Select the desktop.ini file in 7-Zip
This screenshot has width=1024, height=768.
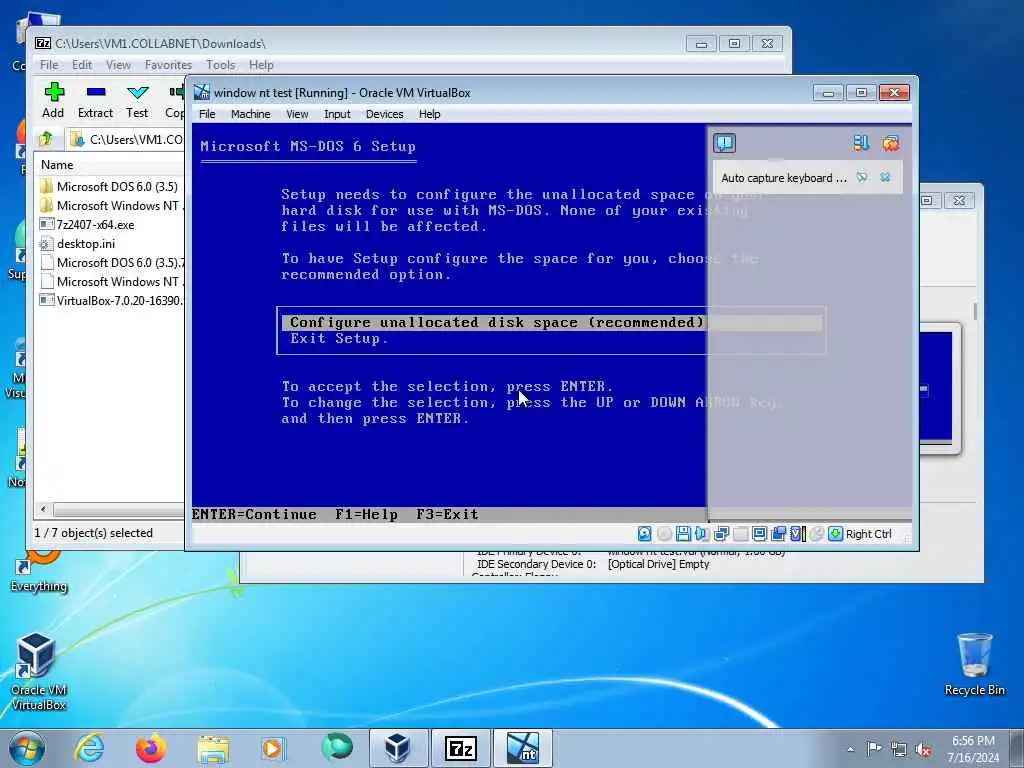(x=78, y=244)
